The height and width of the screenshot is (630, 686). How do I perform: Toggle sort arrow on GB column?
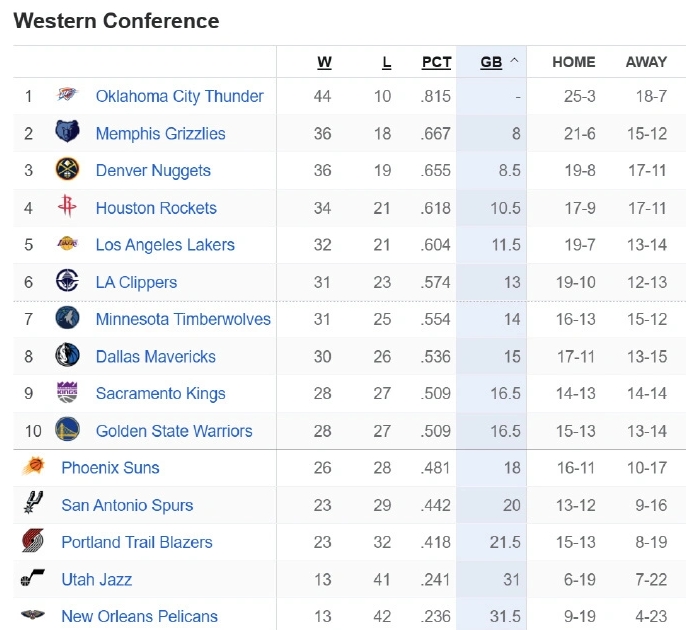point(514,61)
